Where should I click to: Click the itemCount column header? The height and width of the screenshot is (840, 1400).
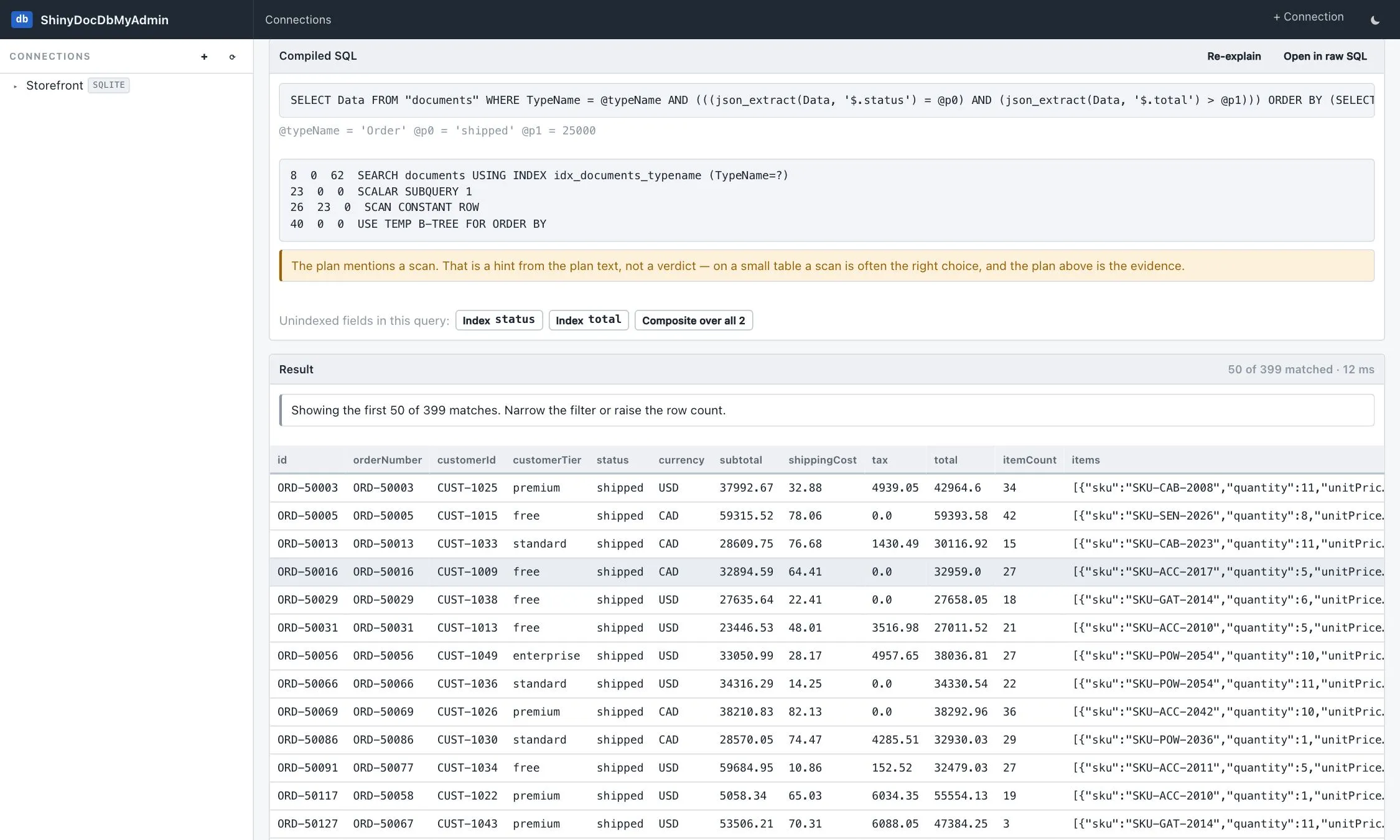coord(1029,460)
